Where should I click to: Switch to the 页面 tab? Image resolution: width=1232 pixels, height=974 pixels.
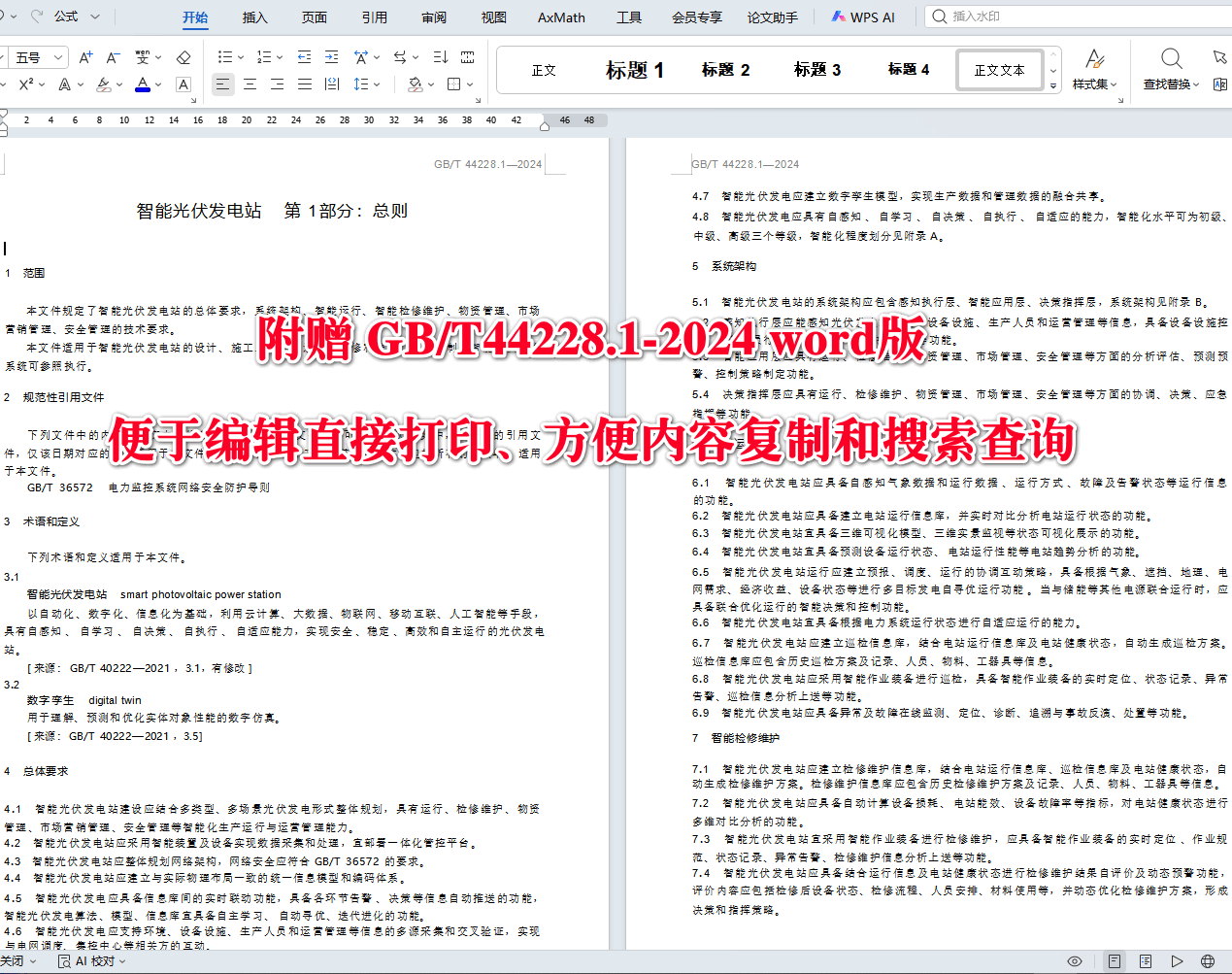pos(315,17)
